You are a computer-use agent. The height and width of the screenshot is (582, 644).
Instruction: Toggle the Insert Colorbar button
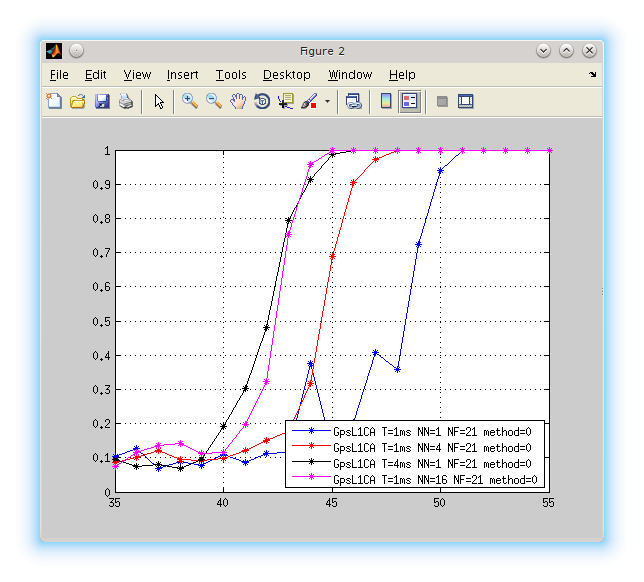(385, 101)
